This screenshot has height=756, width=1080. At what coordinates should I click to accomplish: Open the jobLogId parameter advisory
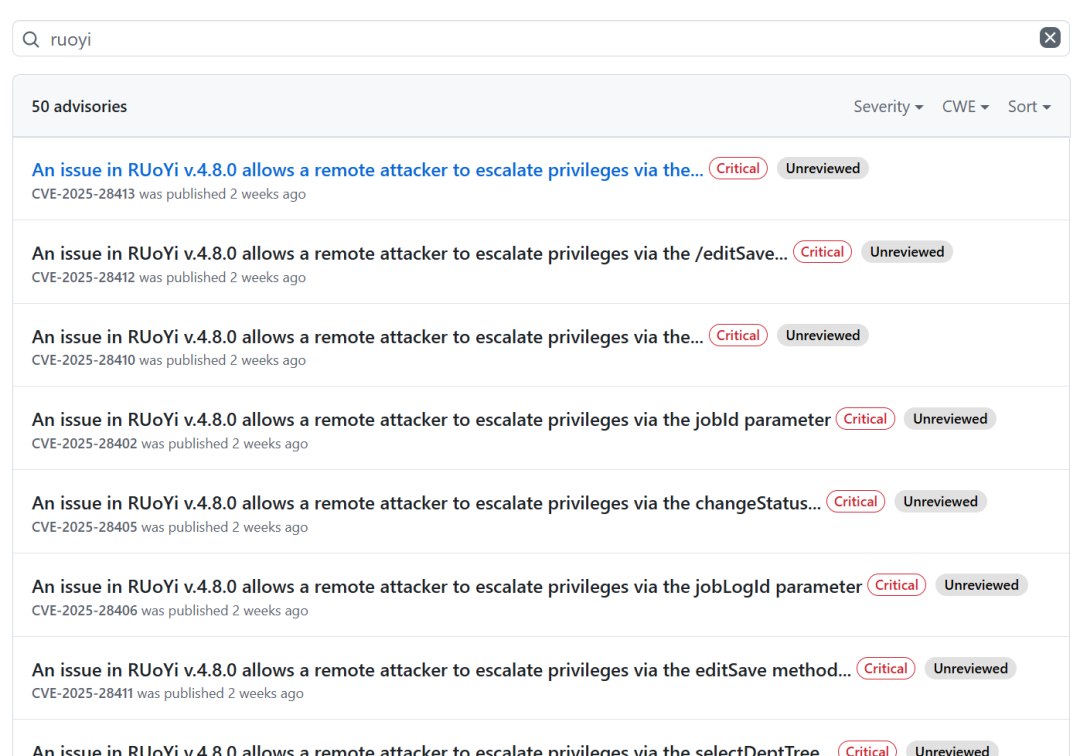click(x=446, y=587)
